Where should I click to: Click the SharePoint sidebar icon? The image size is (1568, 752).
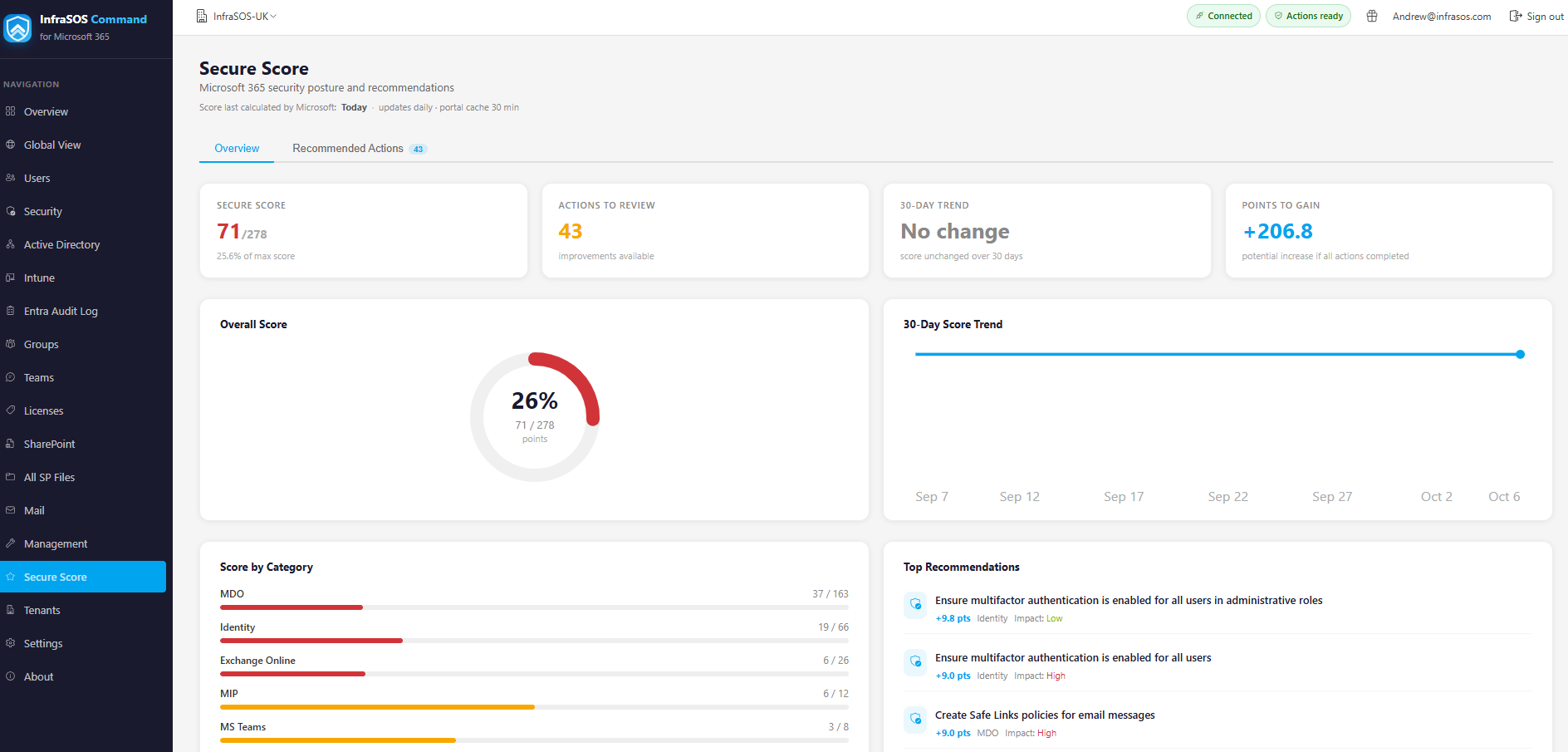(11, 444)
